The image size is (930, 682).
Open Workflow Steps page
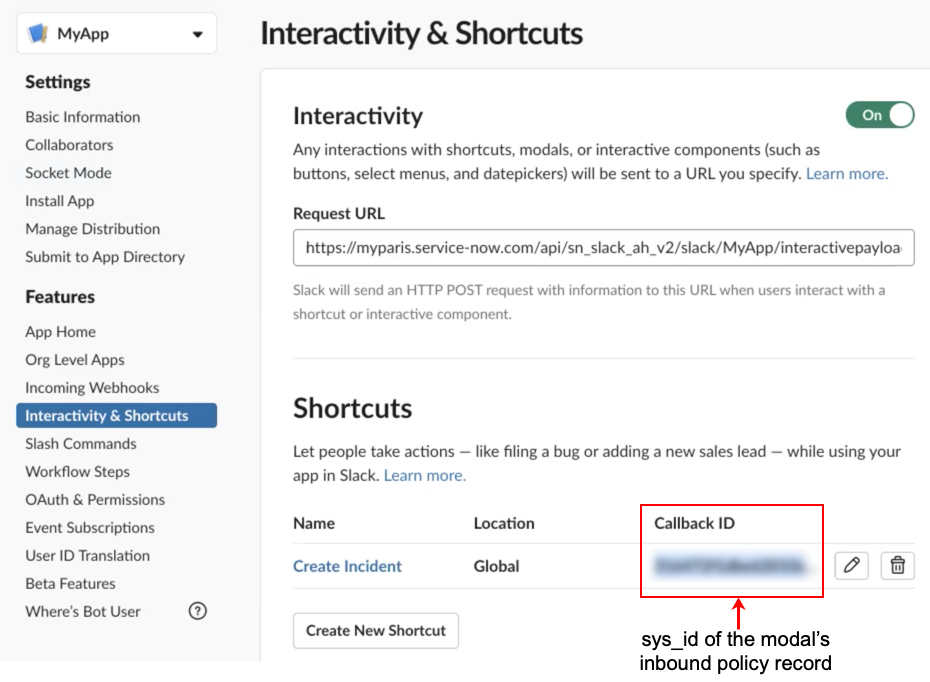(x=77, y=471)
